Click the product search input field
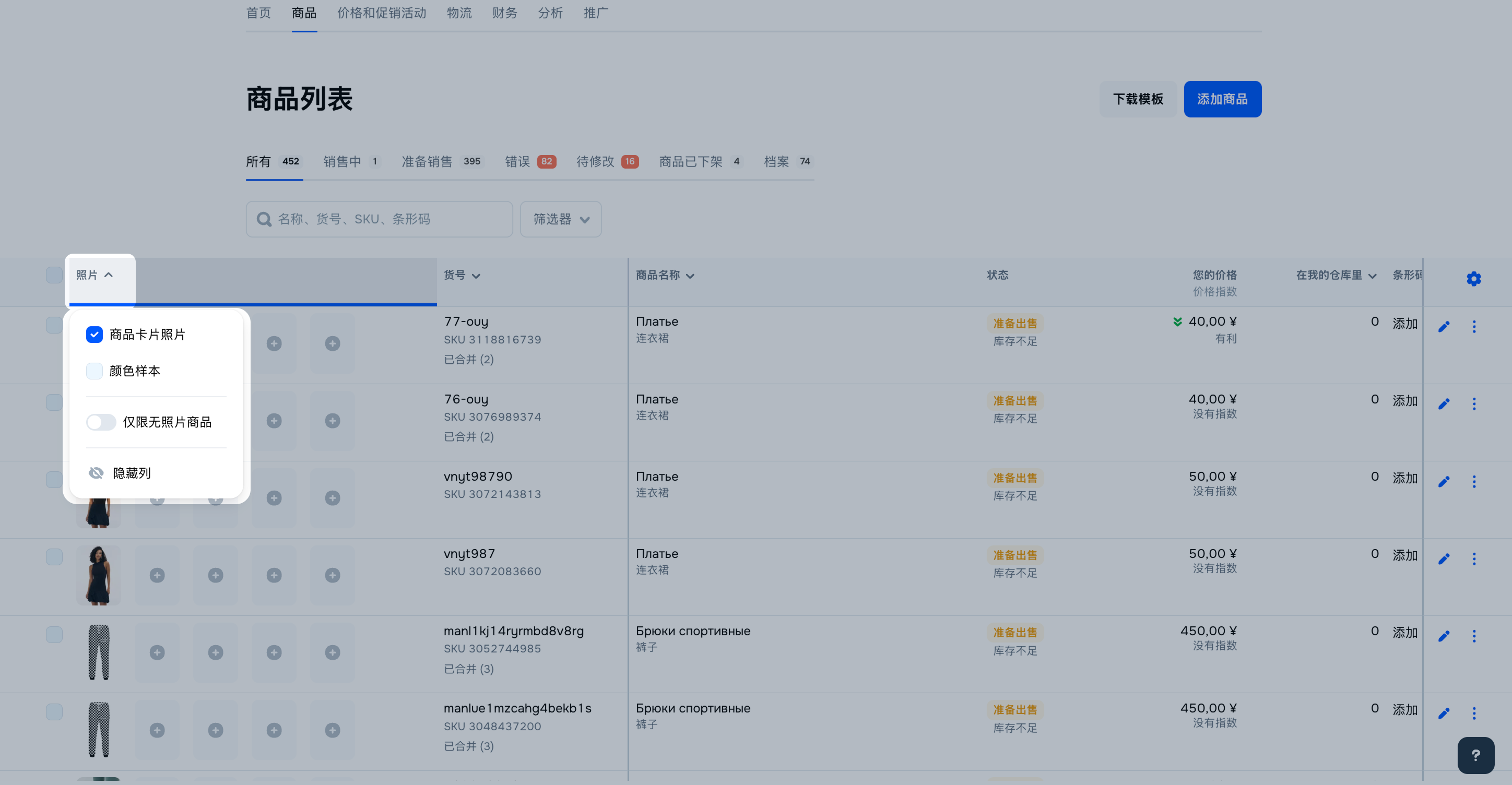Screen dimensions: 1512x785 pyautogui.click(x=387, y=219)
